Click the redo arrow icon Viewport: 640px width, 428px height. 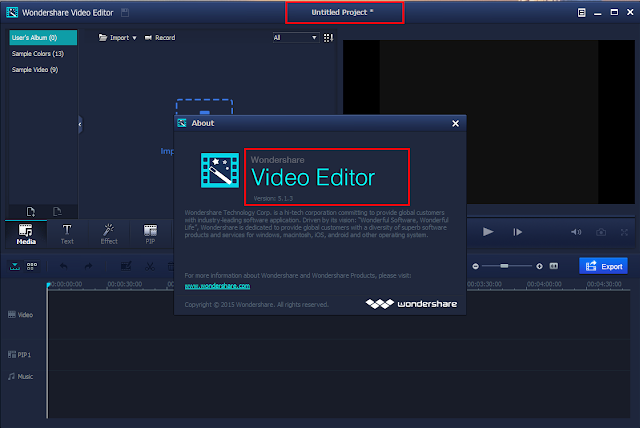(88, 266)
